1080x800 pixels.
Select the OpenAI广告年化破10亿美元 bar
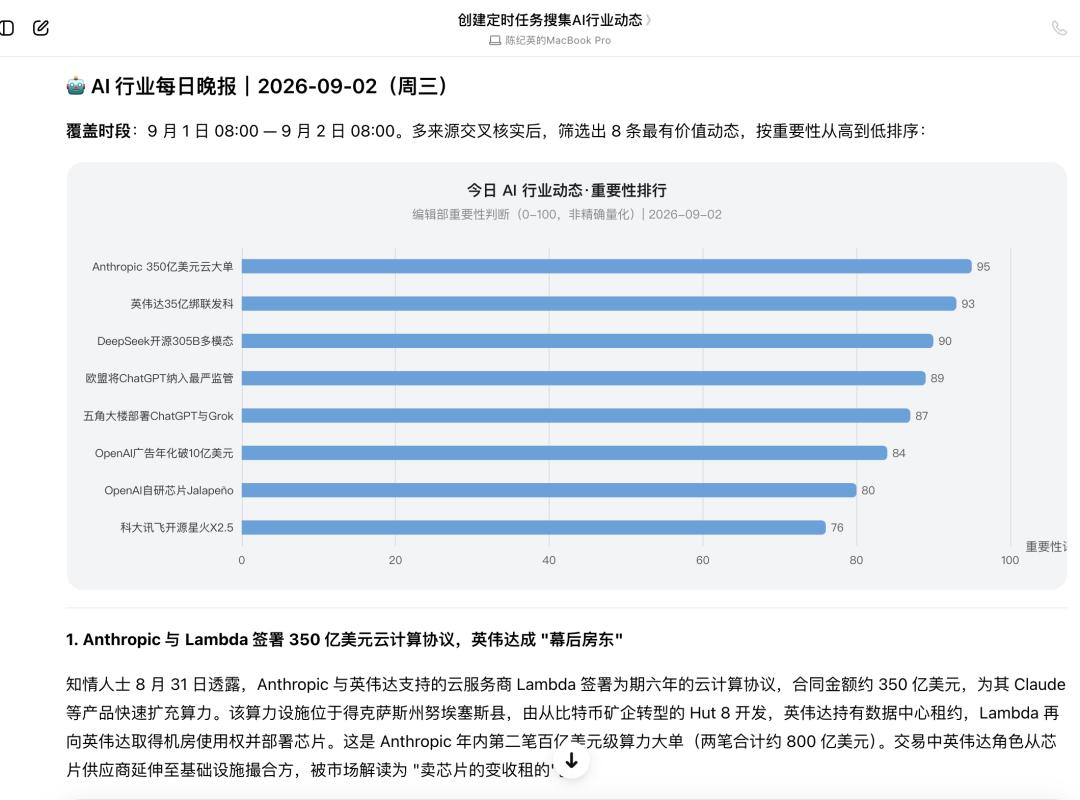[564, 453]
